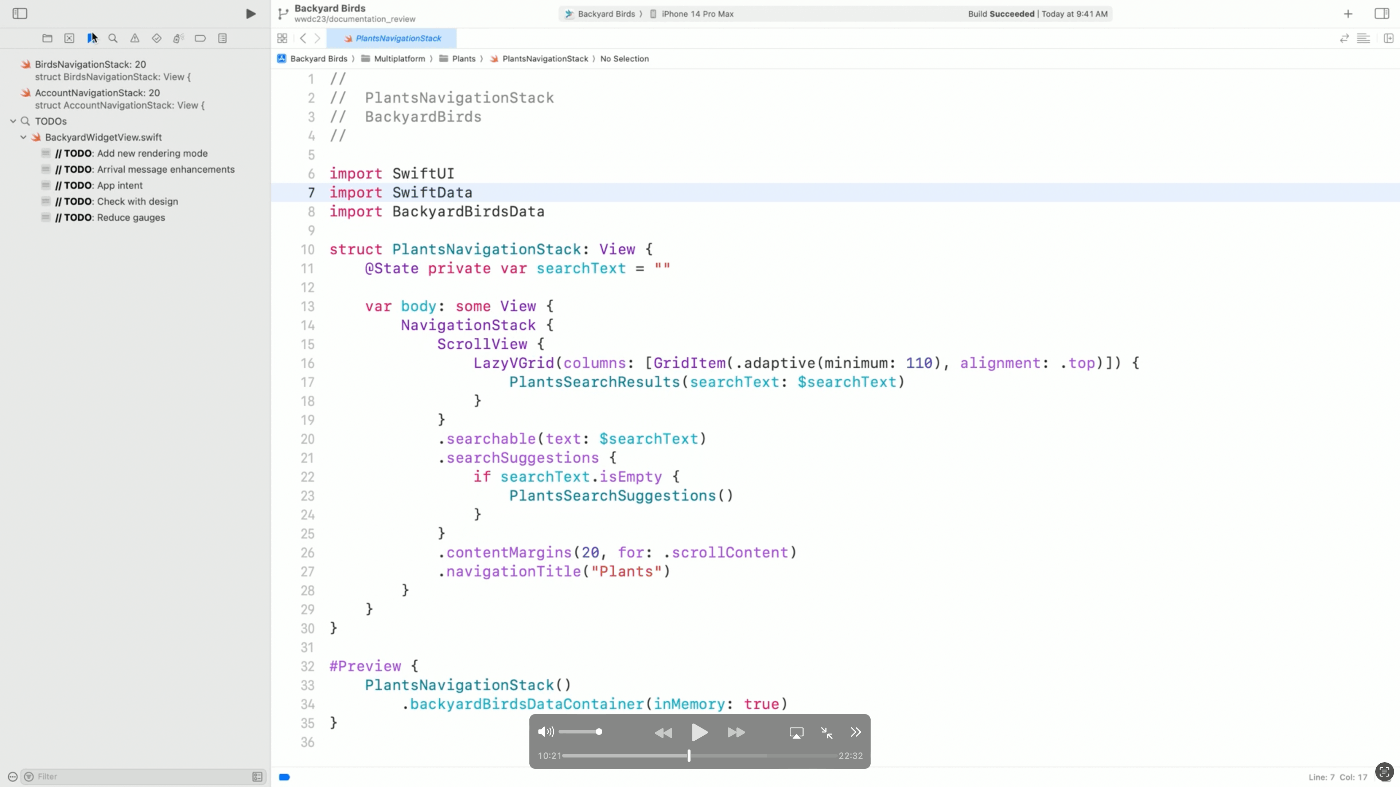1400x787 pixels.
Task: Click Backyard Birds in the jump bar
Action: point(312,59)
